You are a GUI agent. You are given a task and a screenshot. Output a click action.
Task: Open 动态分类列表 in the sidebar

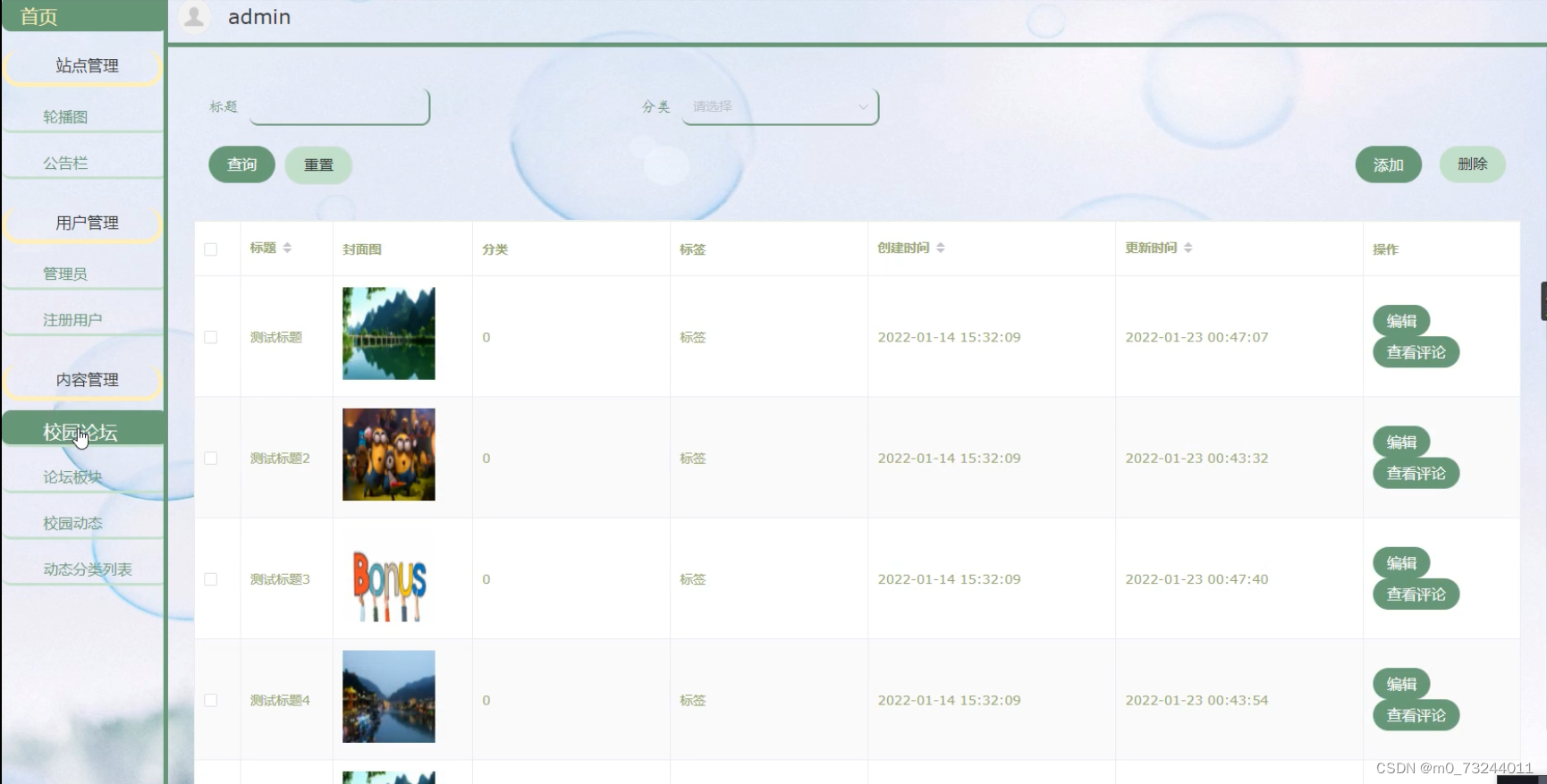[83, 569]
